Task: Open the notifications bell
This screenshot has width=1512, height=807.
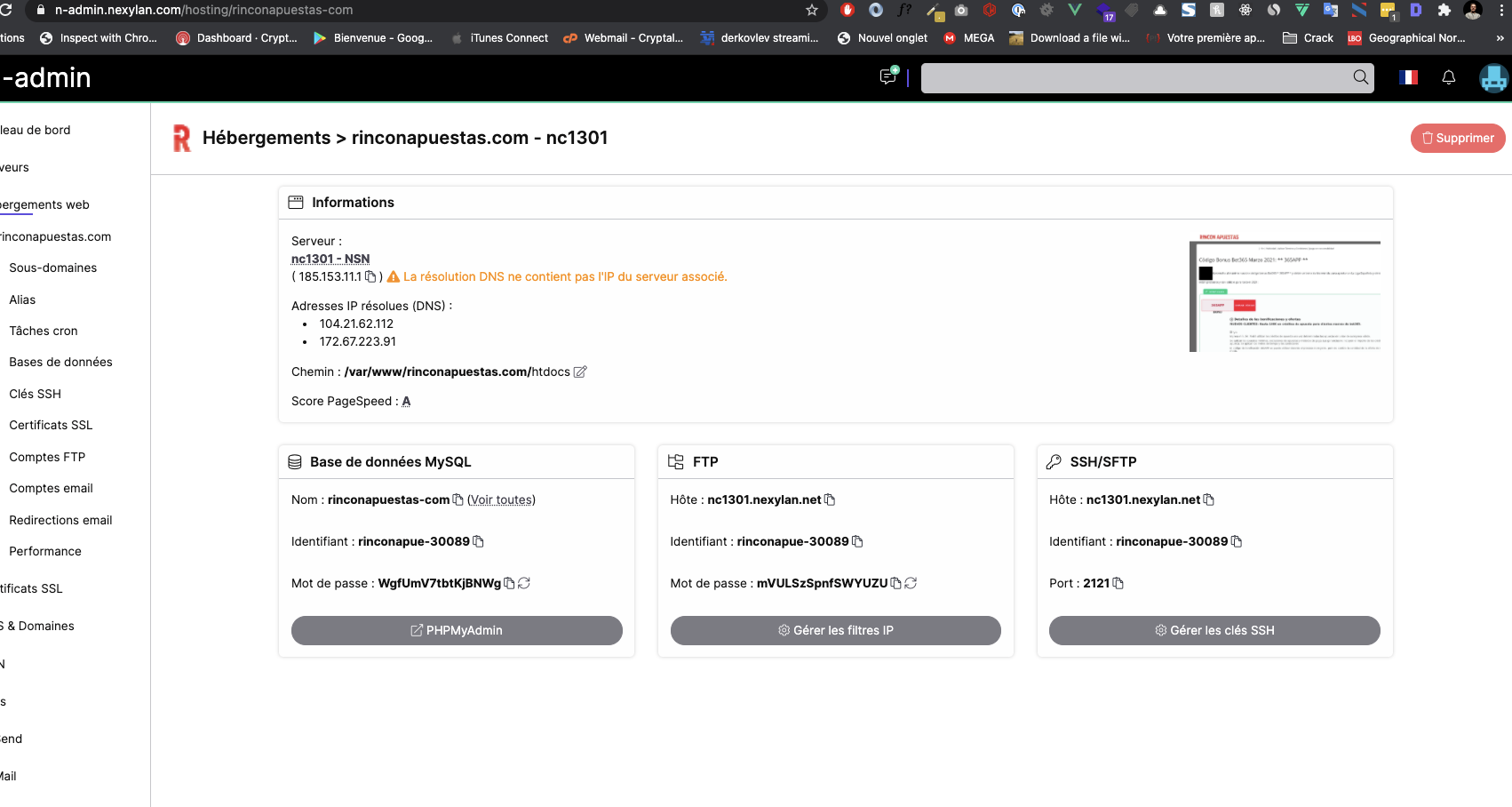Action: coord(1448,77)
